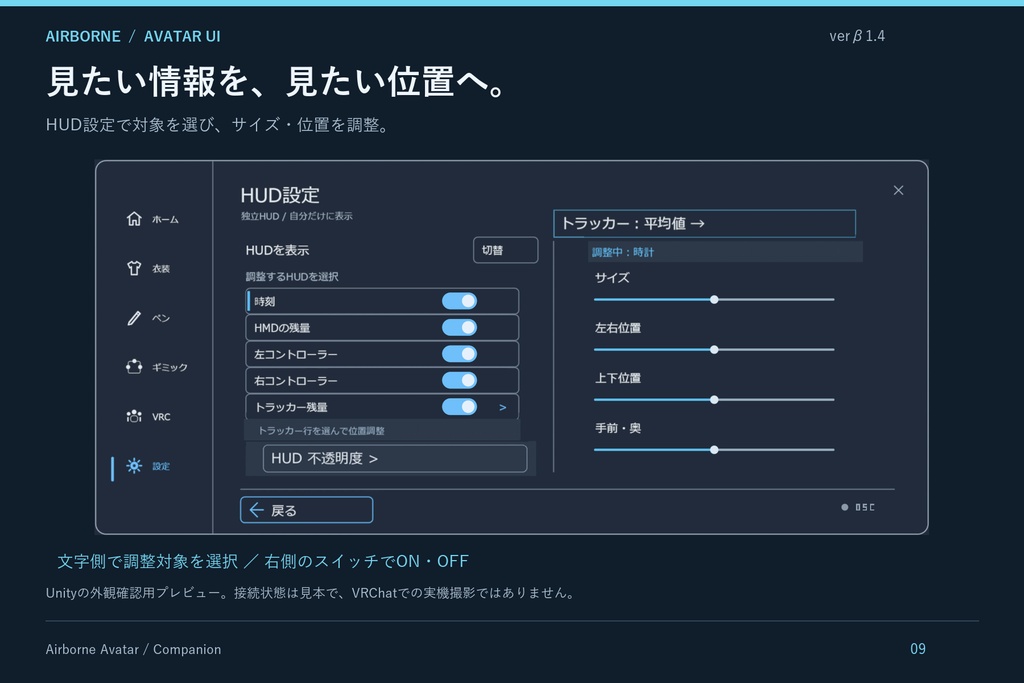Select the HMDの残量 row label
Viewport: 1024px width, 683px height.
(x=282, y=328)
